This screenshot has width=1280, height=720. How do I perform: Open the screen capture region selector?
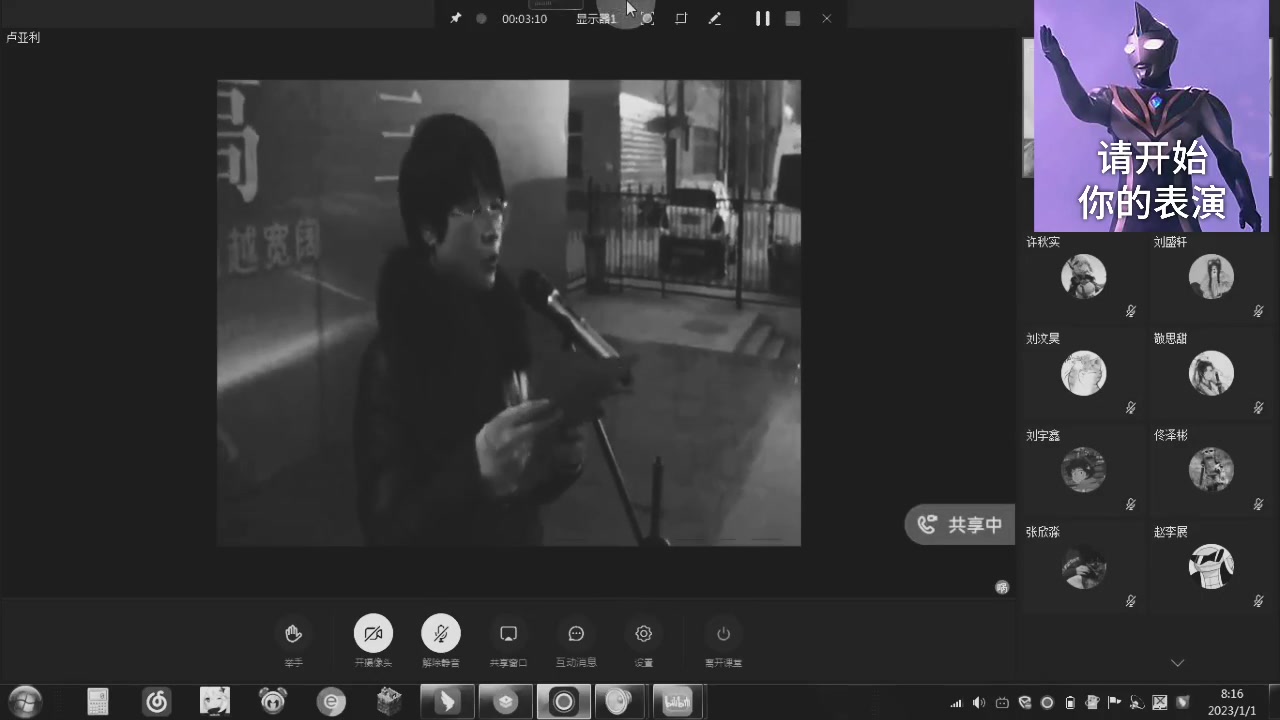coord(681,18)
